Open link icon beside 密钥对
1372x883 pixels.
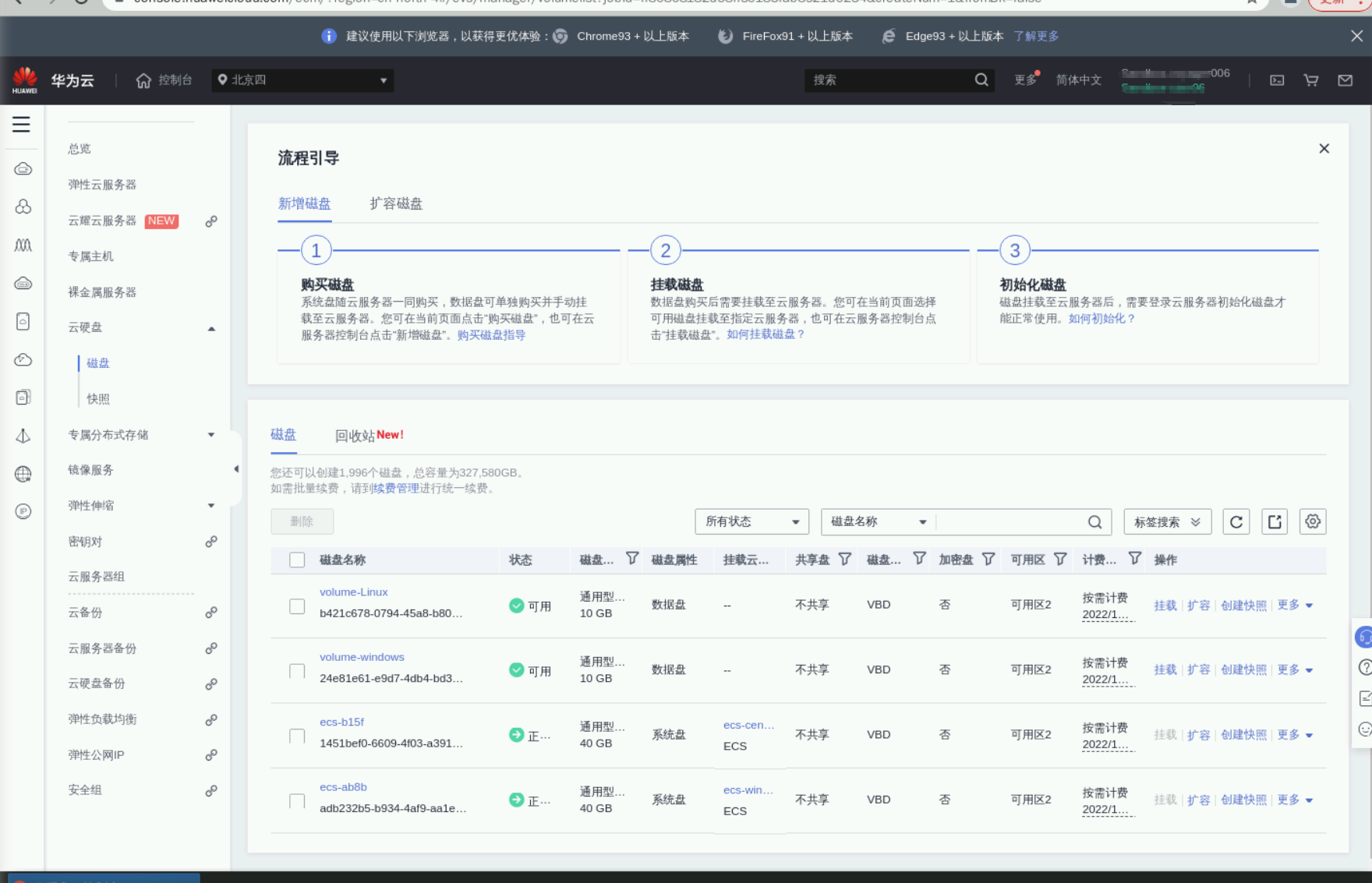pyautogui.click(x=211, y=542)
